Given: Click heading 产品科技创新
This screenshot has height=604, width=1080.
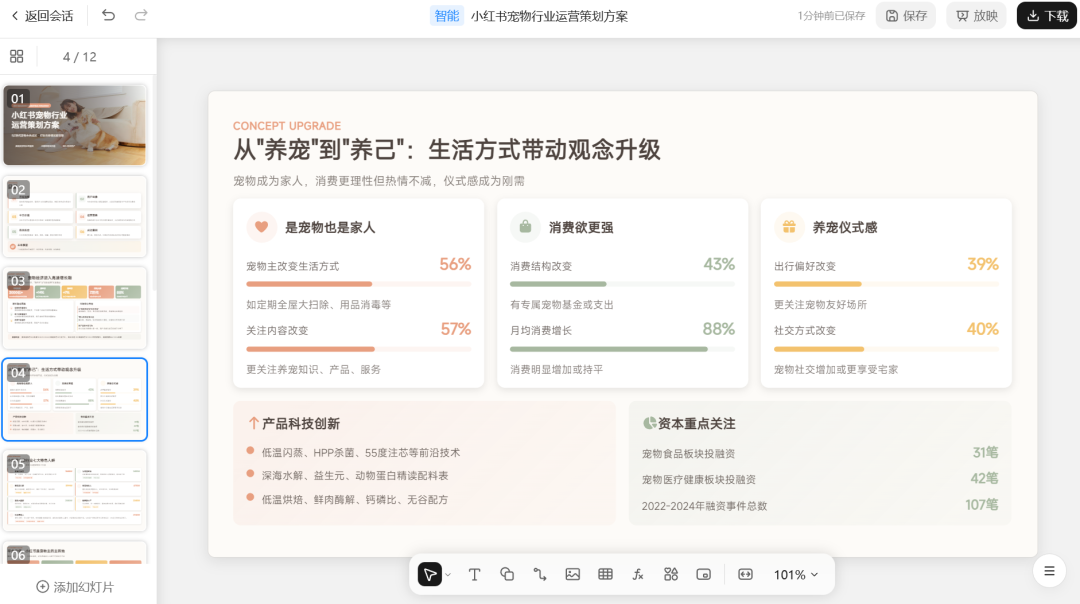Looking at the screenshot, I should pos(301,424).
